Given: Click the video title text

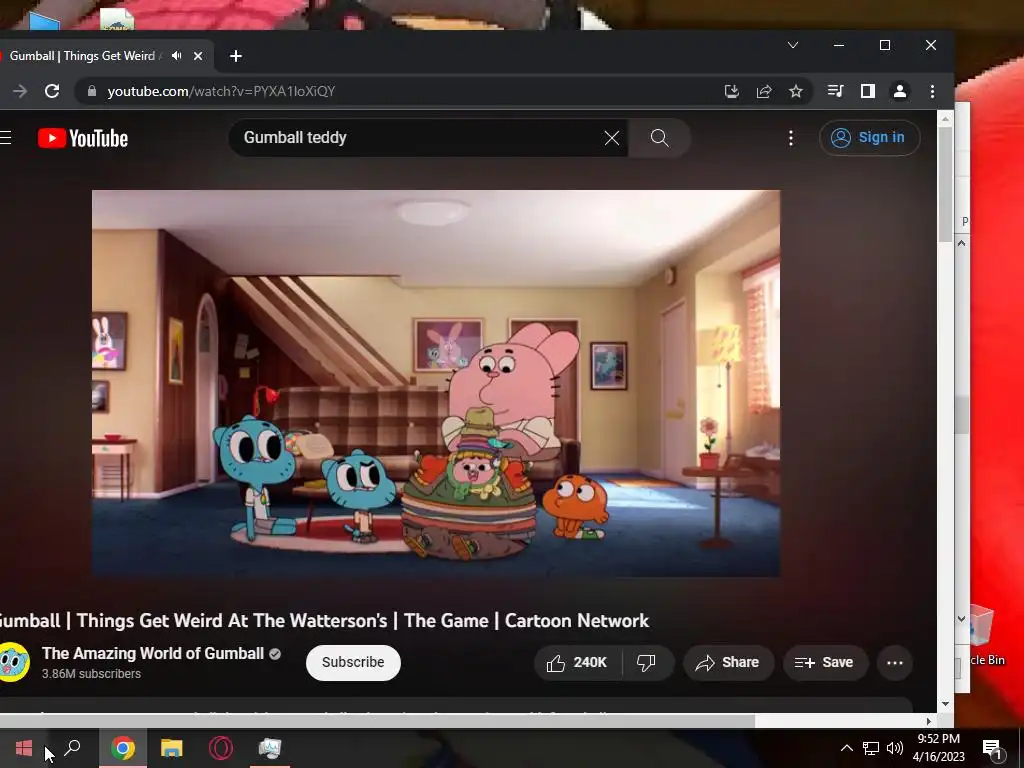Looking at the screenshot, I should coord(325,620).
